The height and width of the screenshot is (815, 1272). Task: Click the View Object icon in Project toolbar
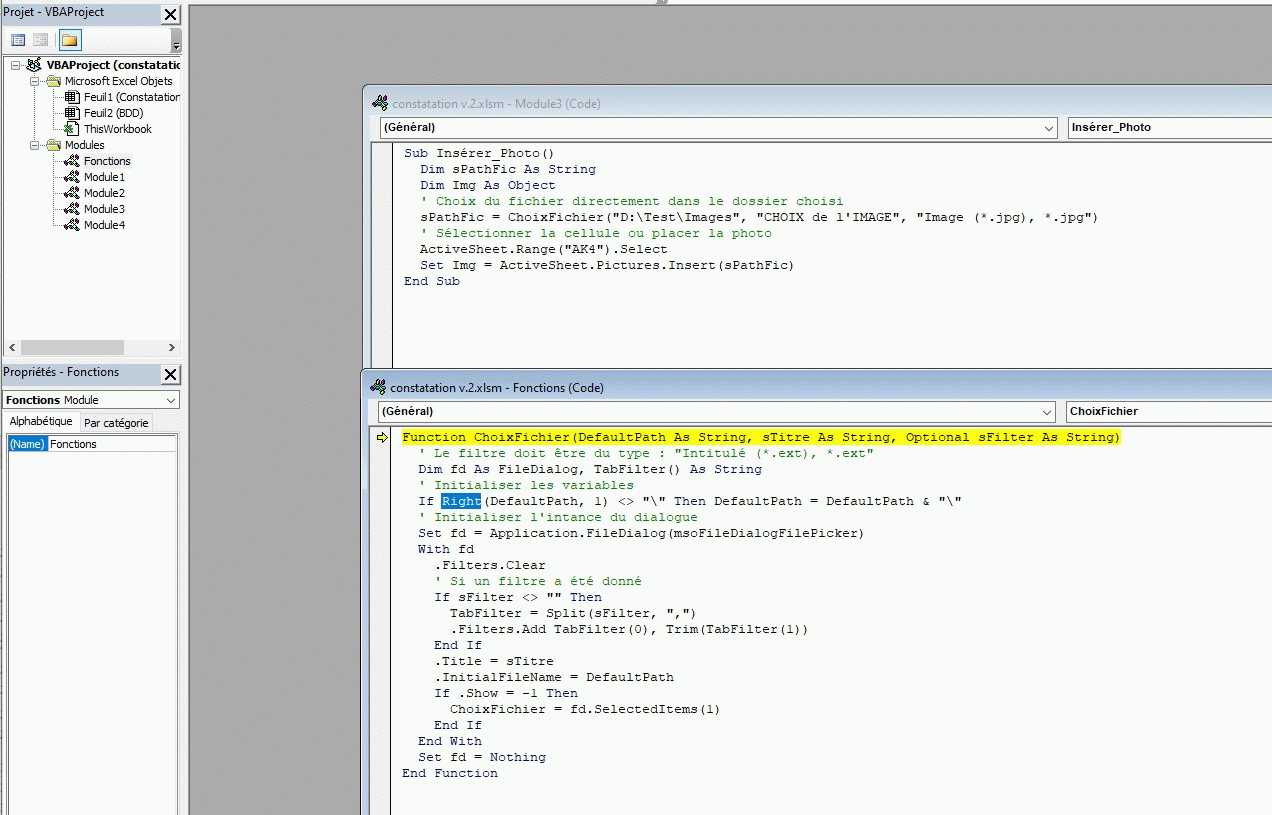tap(41, 40)
